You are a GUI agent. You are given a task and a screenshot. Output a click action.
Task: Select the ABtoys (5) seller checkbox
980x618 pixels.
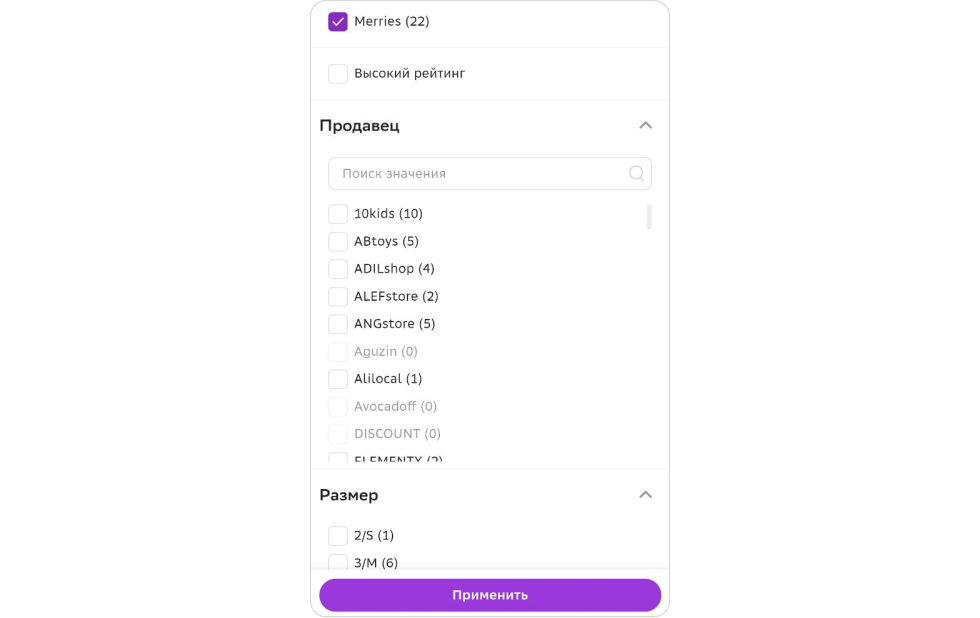[338, 241]
